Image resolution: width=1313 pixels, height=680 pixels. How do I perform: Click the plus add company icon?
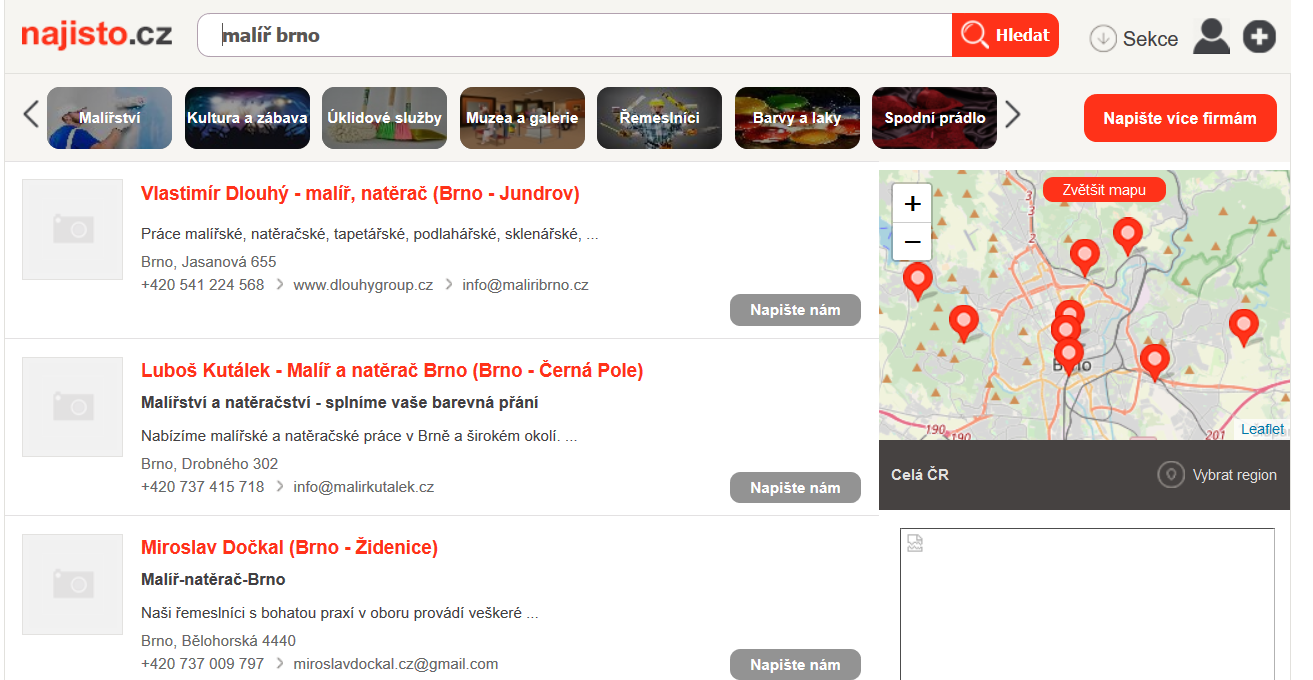[1259, 37]
